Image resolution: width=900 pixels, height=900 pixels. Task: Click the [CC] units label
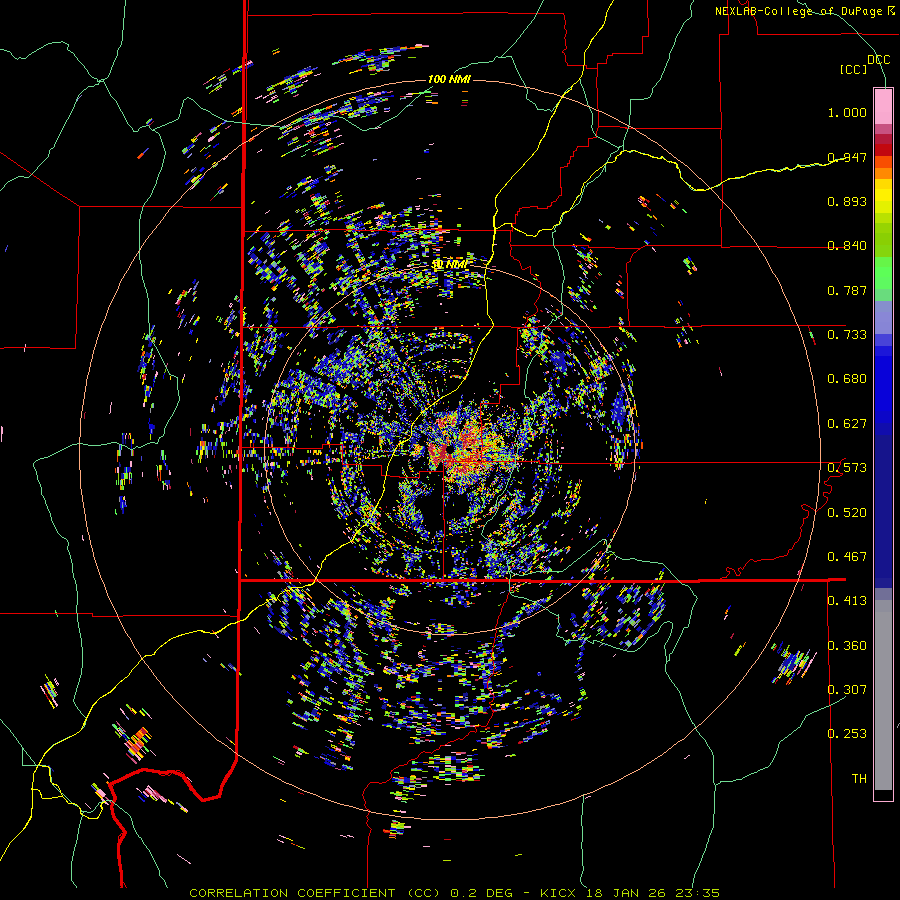853,69
